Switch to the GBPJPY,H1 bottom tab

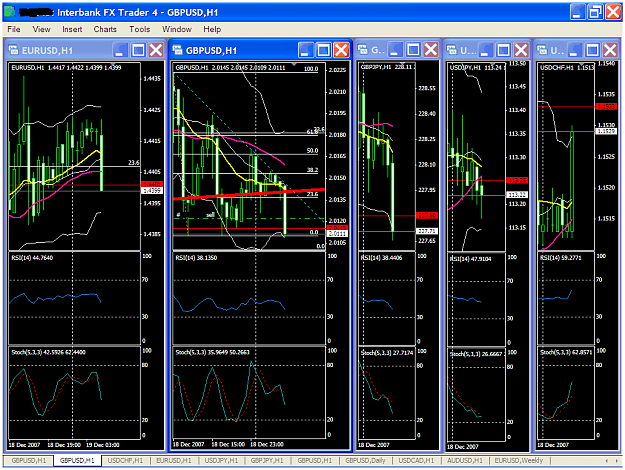pos(267,460)
